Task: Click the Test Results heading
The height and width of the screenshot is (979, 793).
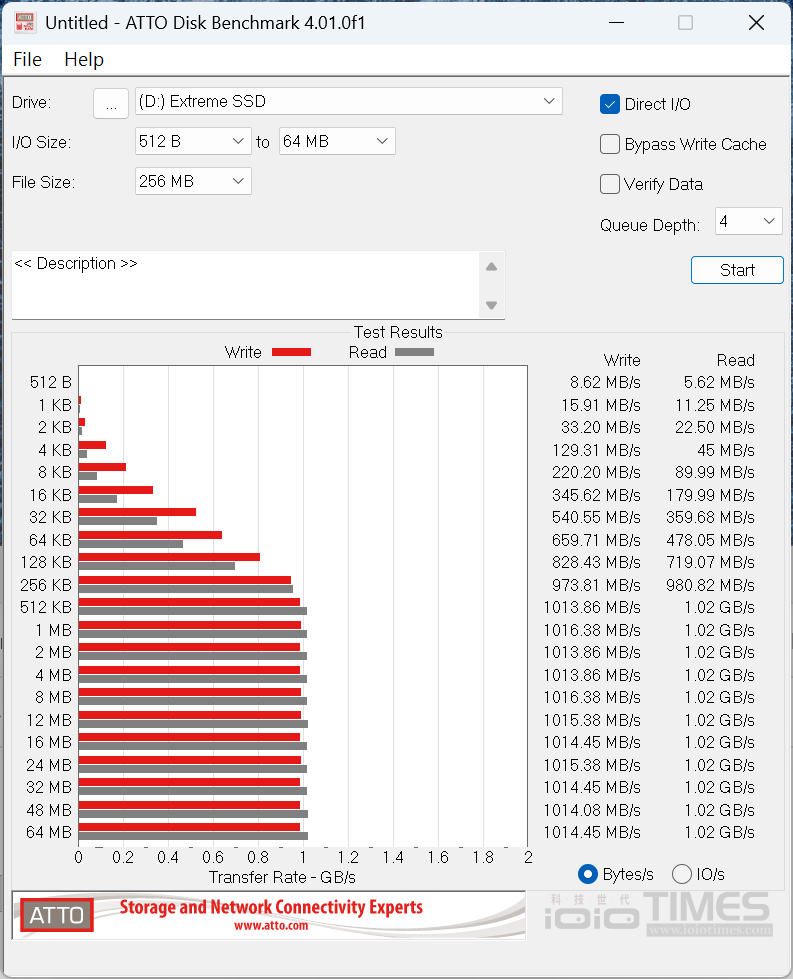Action: pyautogui.click(x=398, y=332)
